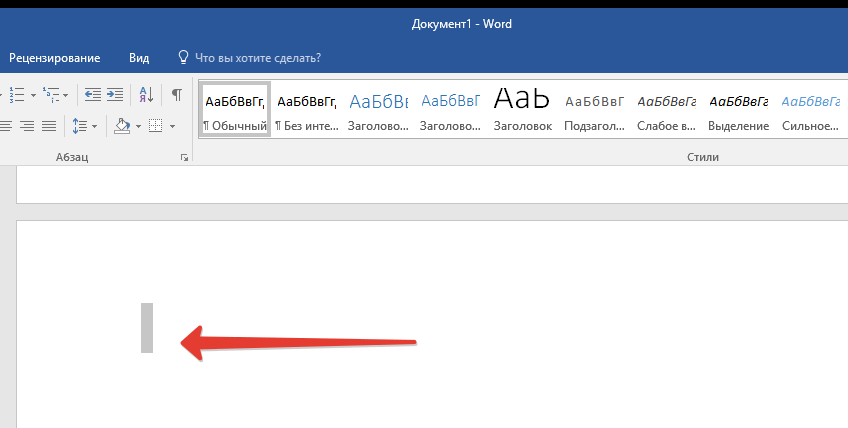The image size is (848, 428).
Task: Open the Абзац dialog launcher
Action: point(184,158)
